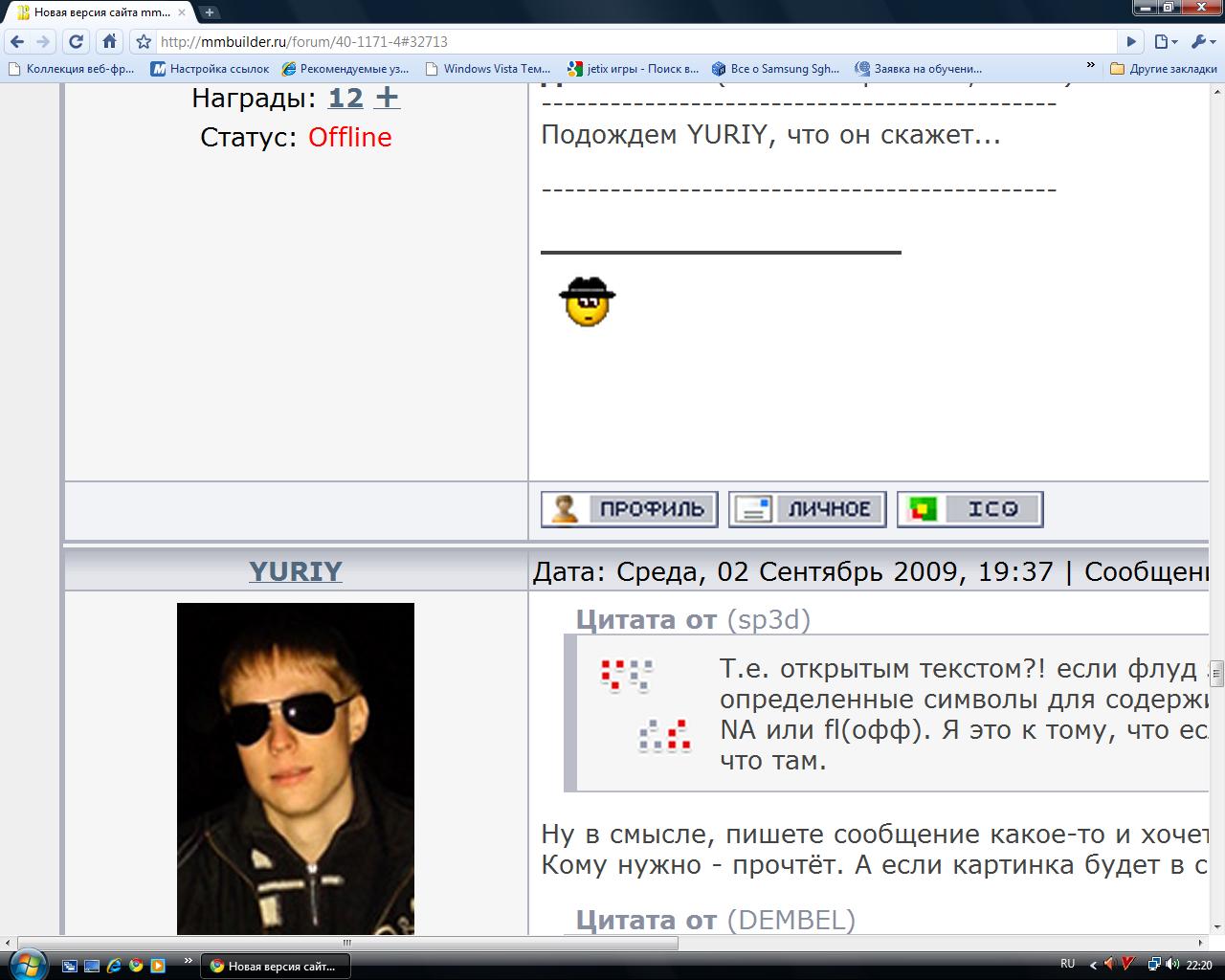Open the wrench tools menu
The width and height of the screenshot is (1225, 980).
tap(1201, 41)
